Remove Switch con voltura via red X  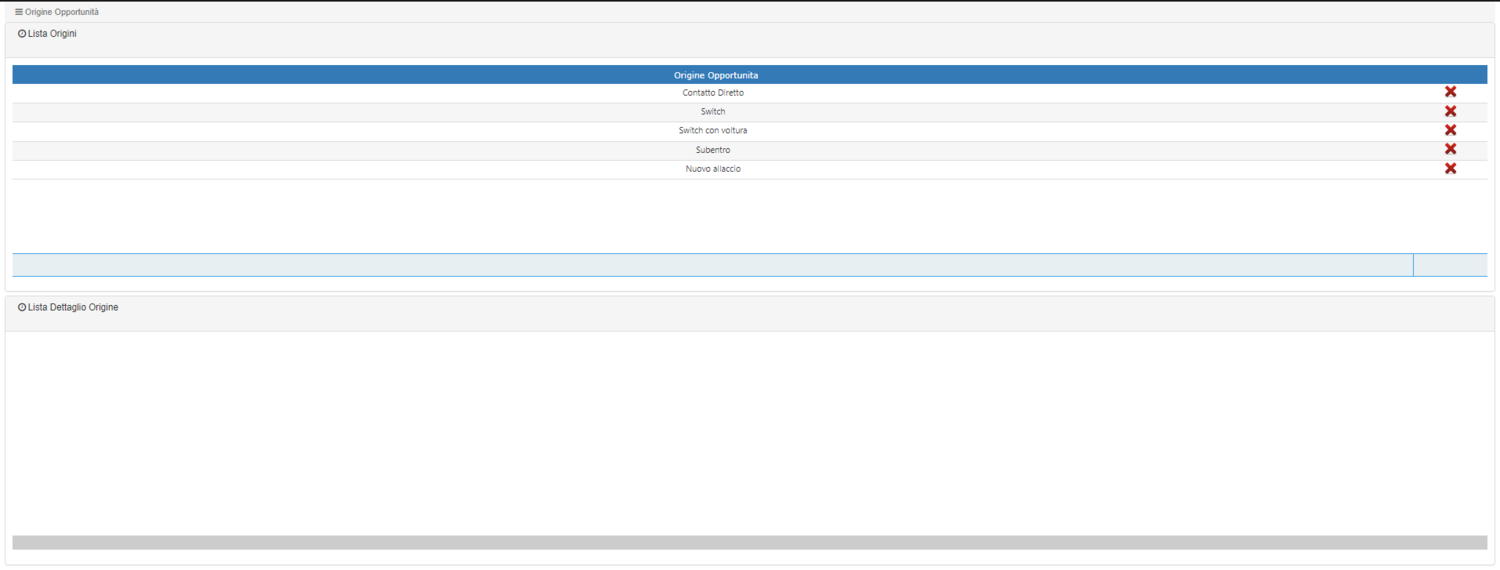[1450, 130]
